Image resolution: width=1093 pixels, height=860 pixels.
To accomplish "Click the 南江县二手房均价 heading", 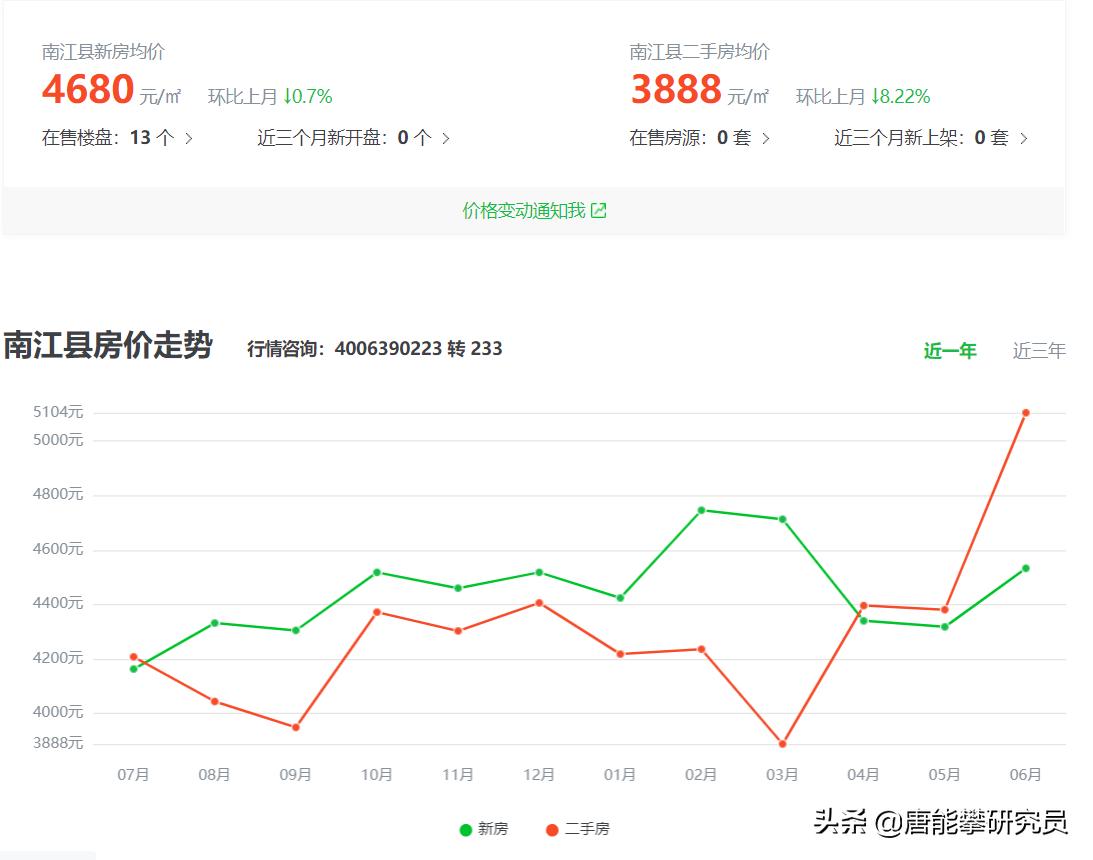I will 699,52.
